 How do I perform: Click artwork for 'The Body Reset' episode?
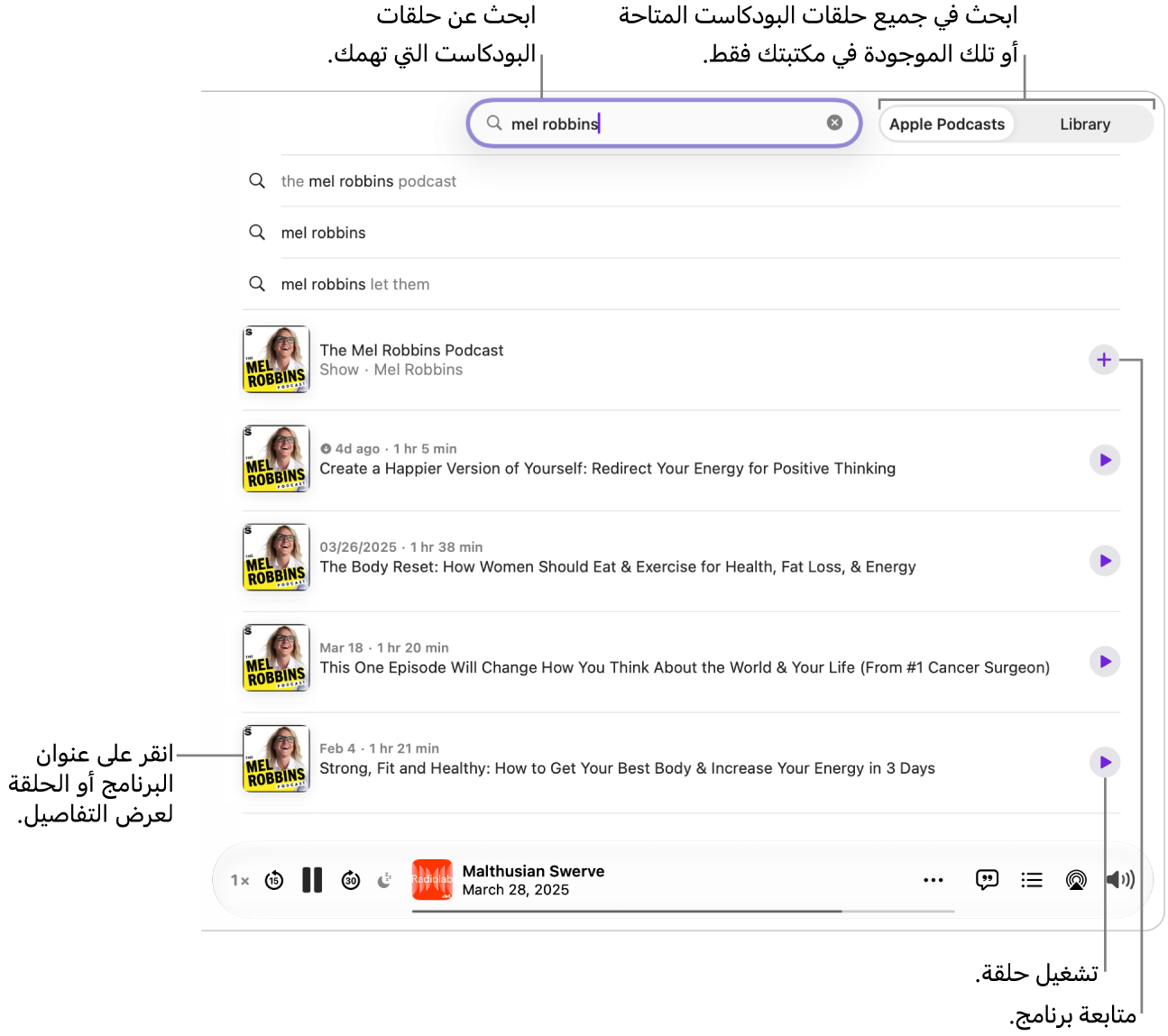(276, 557)
